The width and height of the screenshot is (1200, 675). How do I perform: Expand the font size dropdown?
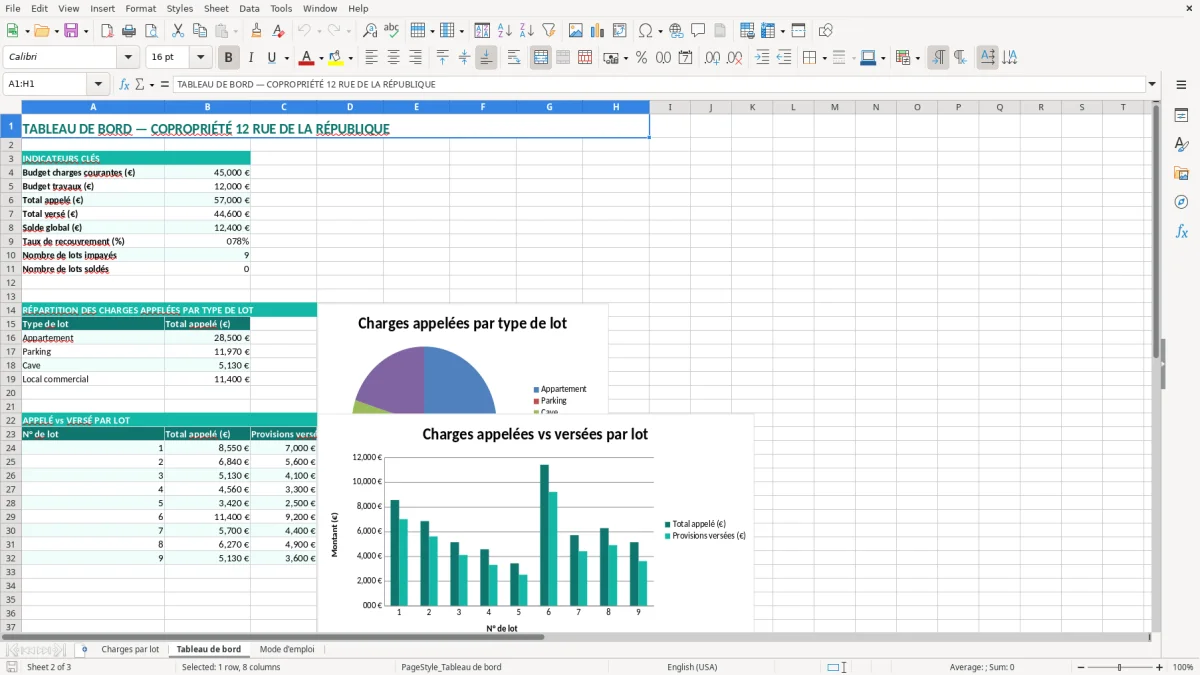pos(201,58)
